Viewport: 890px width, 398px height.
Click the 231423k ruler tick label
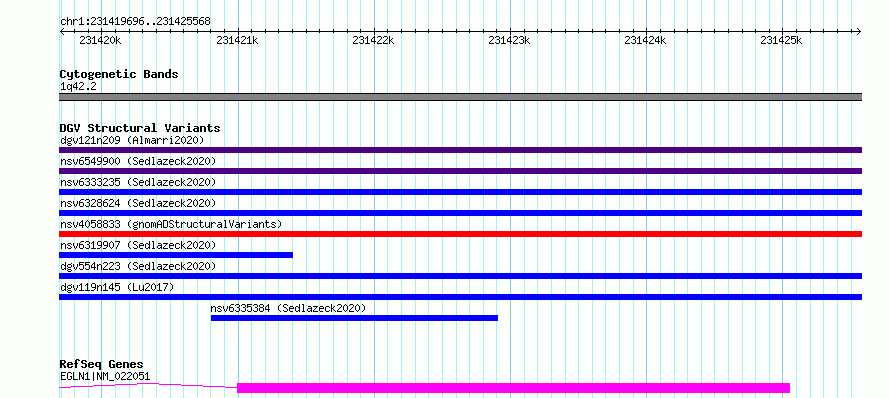(x=509, y=40)
